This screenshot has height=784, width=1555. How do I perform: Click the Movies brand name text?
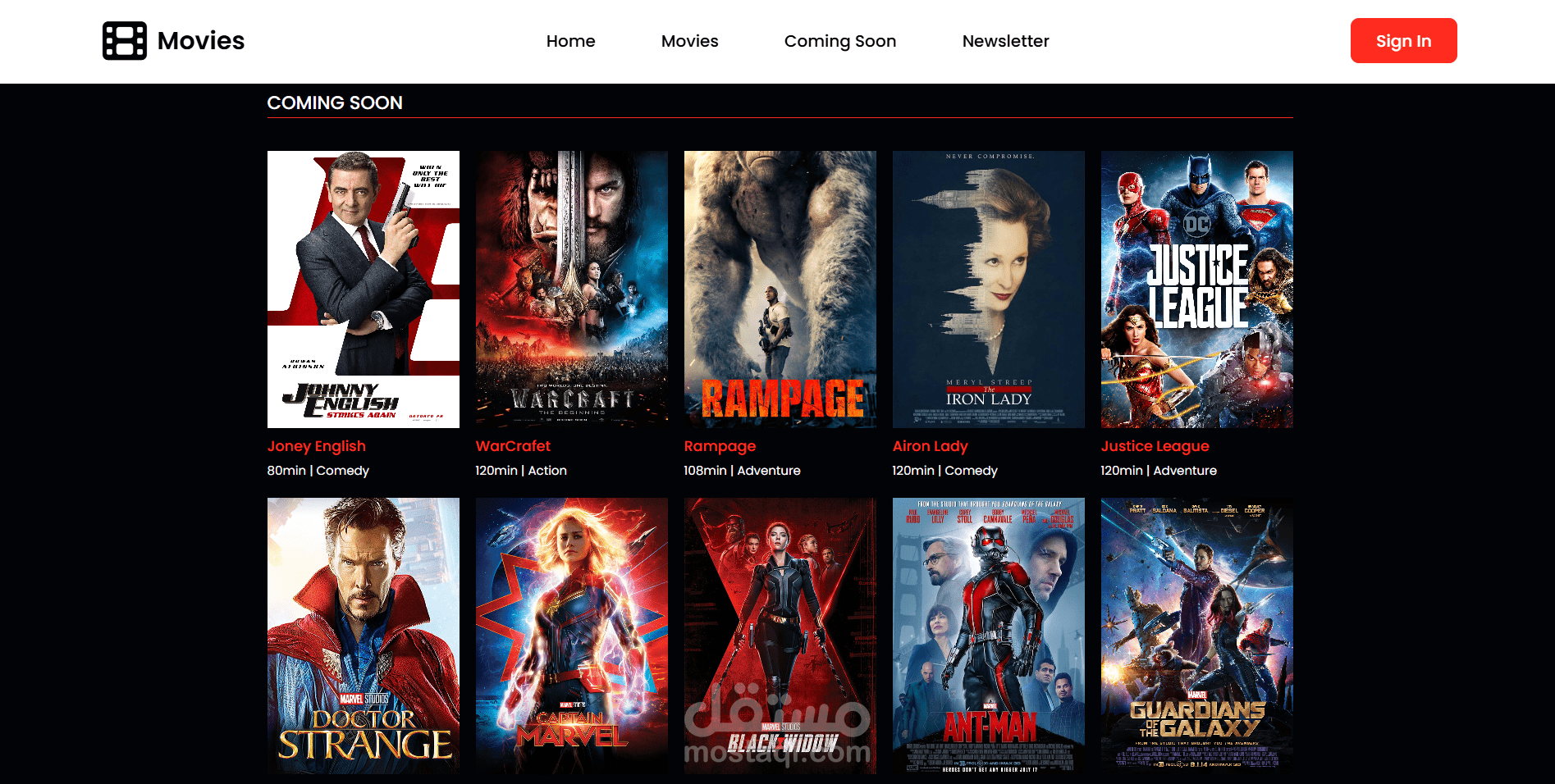[x=201, y=41]
